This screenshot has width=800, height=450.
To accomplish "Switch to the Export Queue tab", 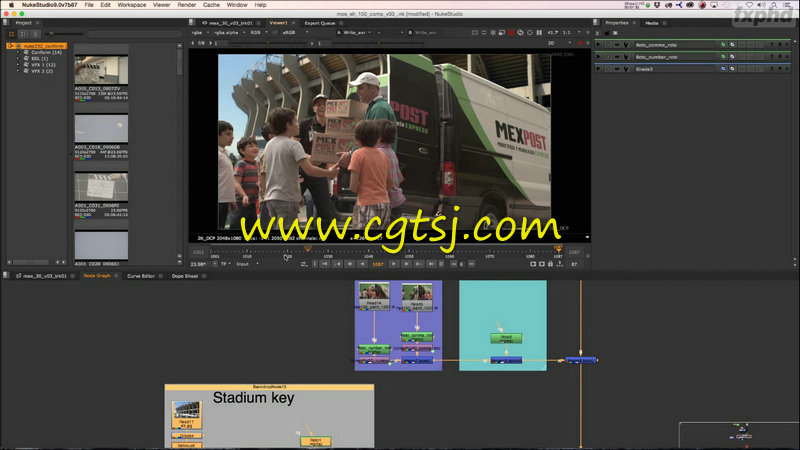I will pos(320,23).
